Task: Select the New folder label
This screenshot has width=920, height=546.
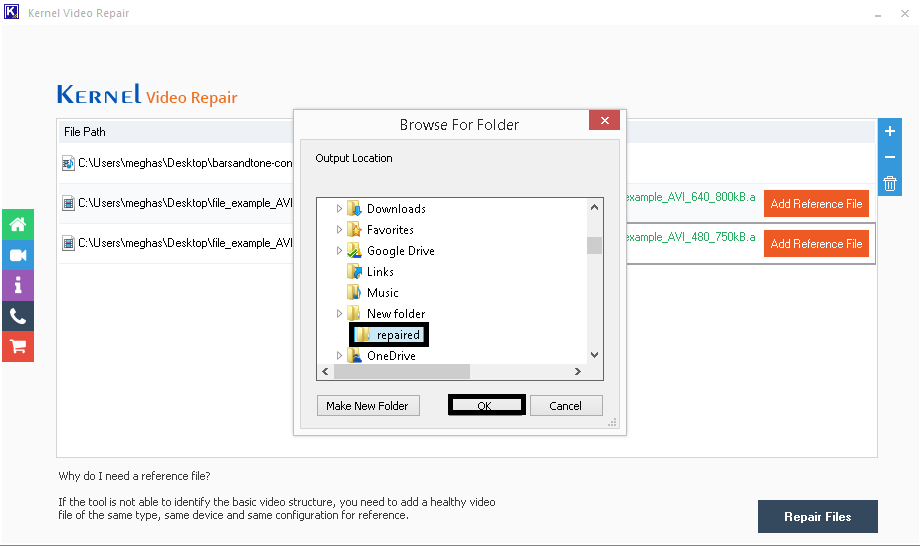Action: pyautogui.click(x=396, y=314)
